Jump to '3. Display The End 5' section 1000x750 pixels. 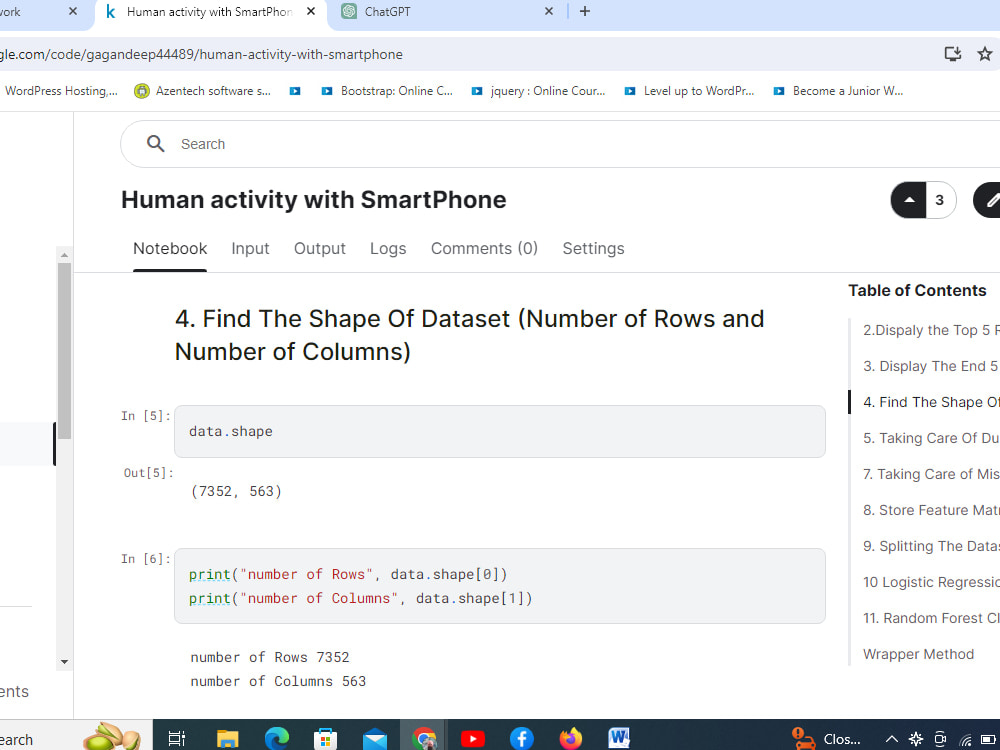point(930,366)
